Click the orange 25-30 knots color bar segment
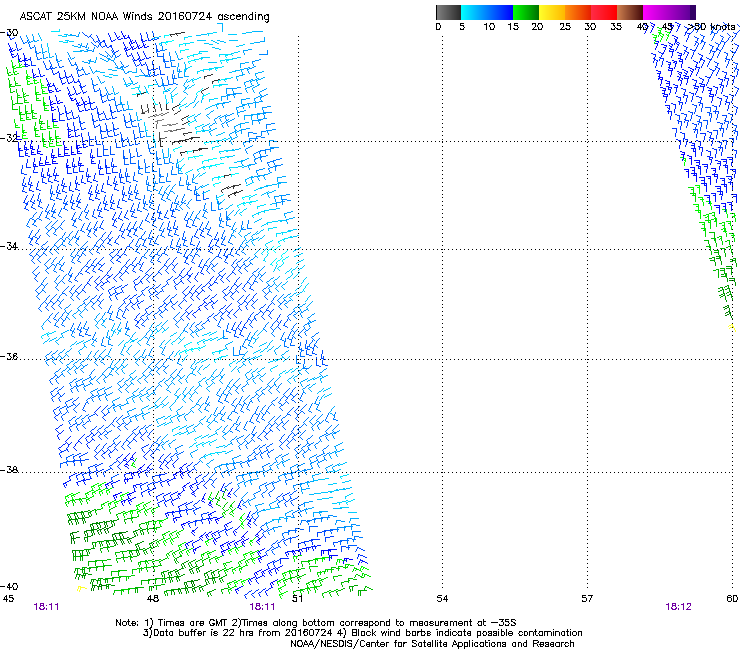 (578, 12)
